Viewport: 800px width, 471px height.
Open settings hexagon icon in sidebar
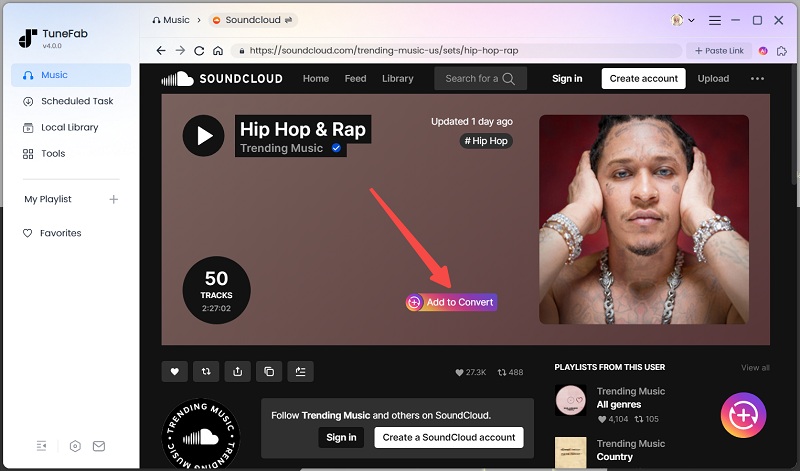coord(75,446)
